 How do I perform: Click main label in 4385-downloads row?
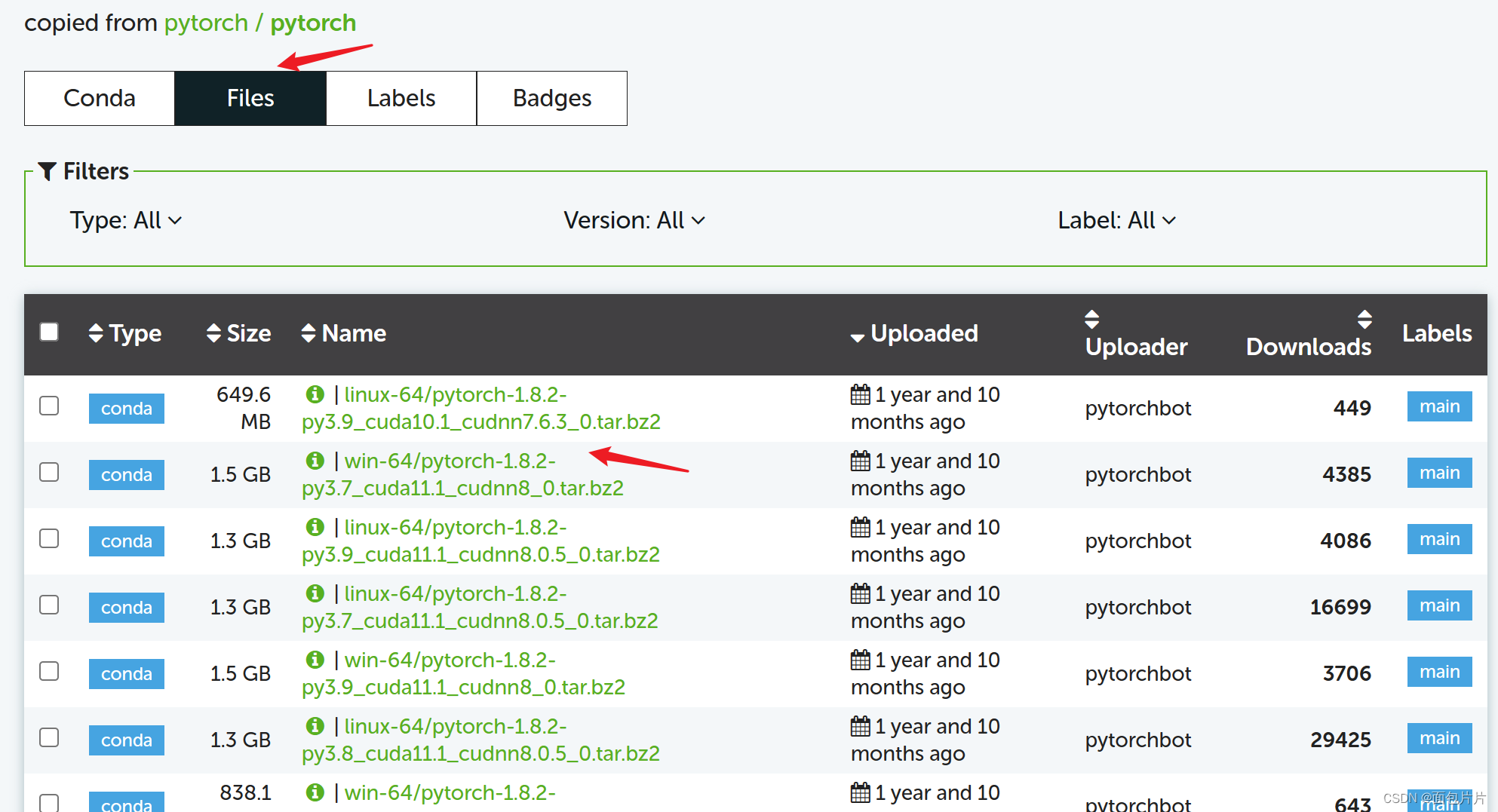tap(1439, 473)
